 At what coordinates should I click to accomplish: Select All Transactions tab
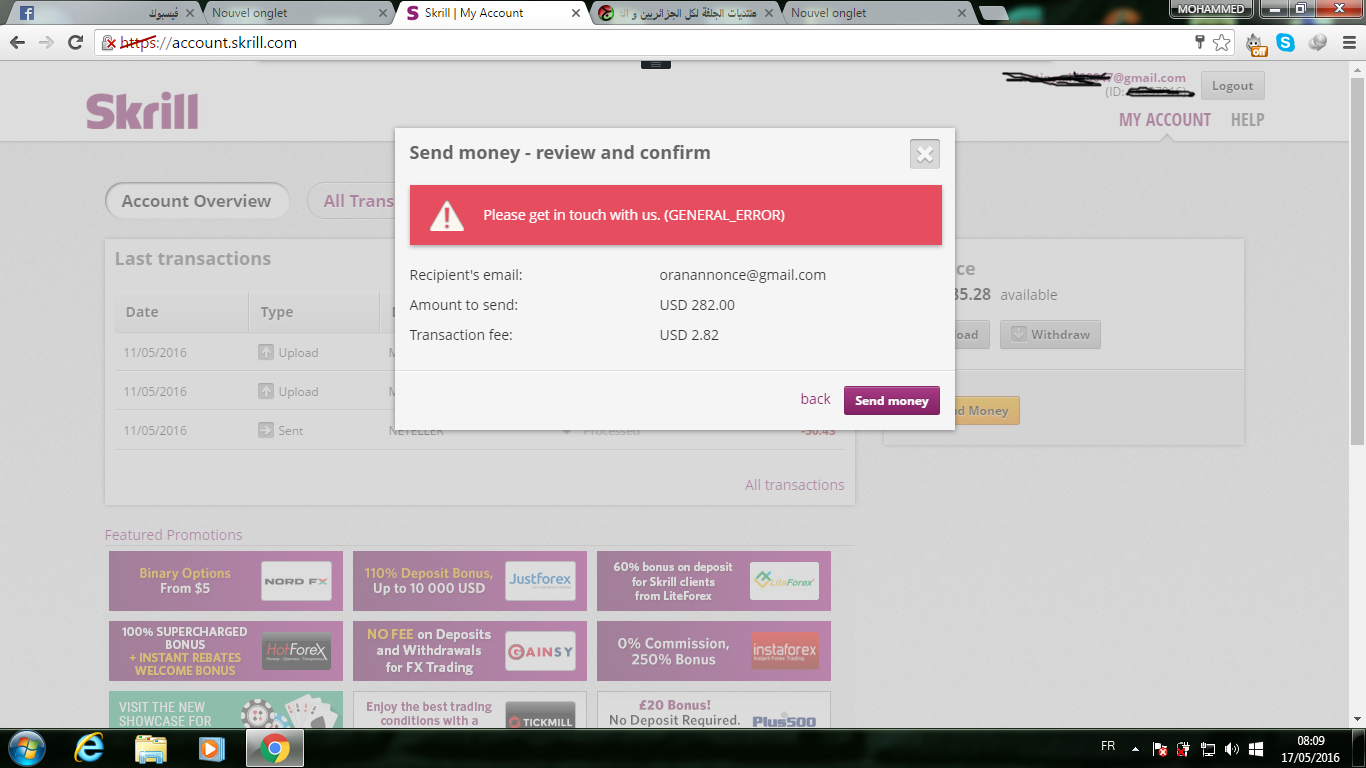pos(352,201)
